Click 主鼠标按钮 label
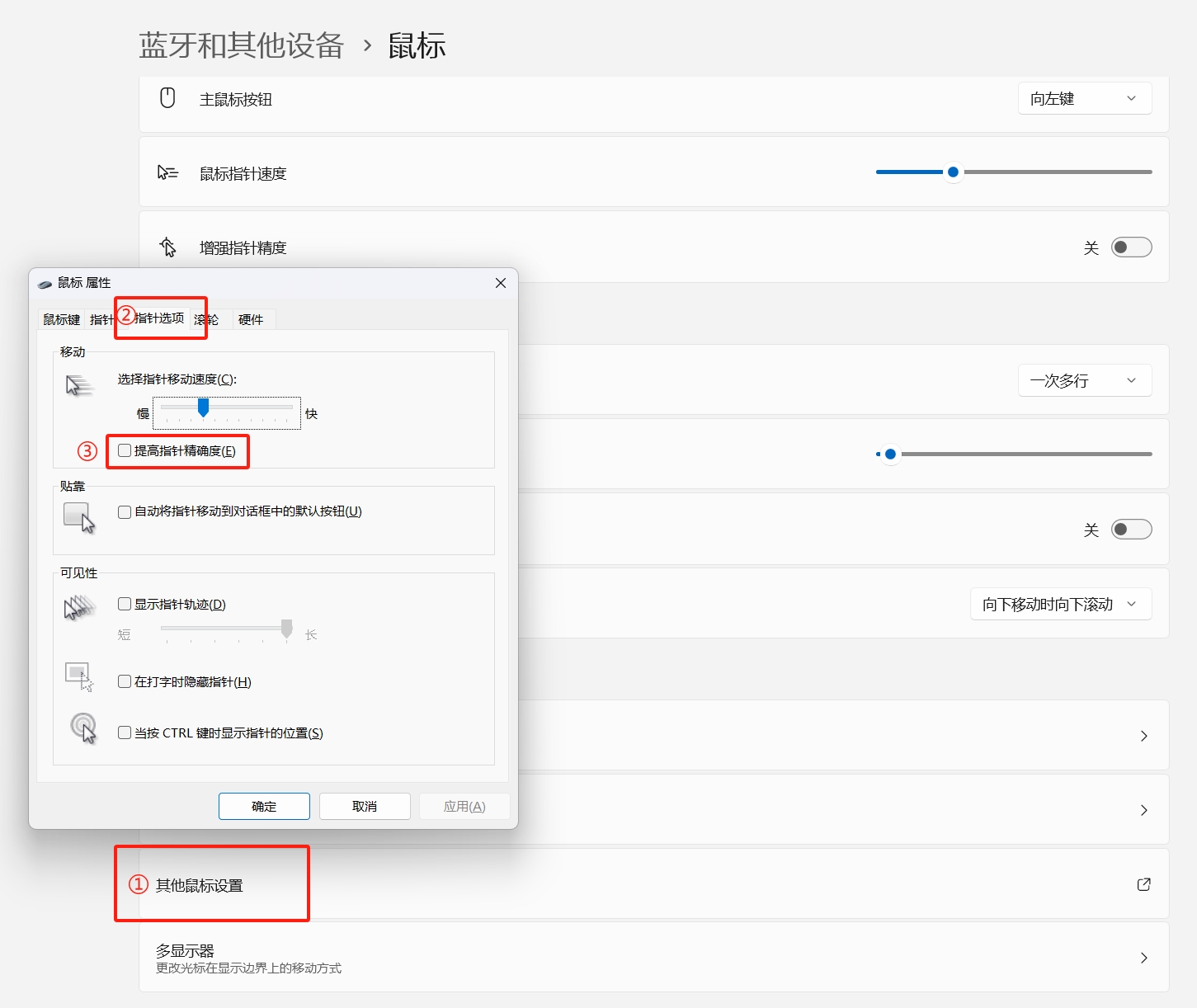This screenshot has width=1197, height=1008. (236, 99)
